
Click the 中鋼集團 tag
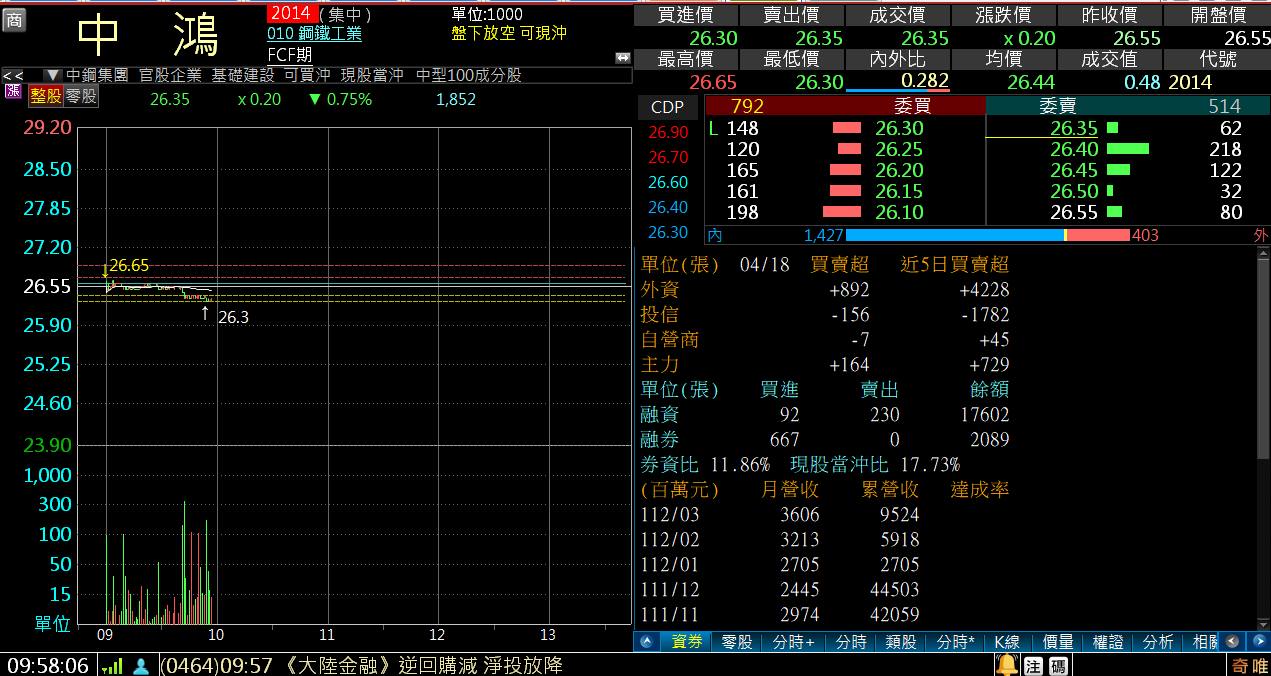pyautogui.click(x=99, y=75)
